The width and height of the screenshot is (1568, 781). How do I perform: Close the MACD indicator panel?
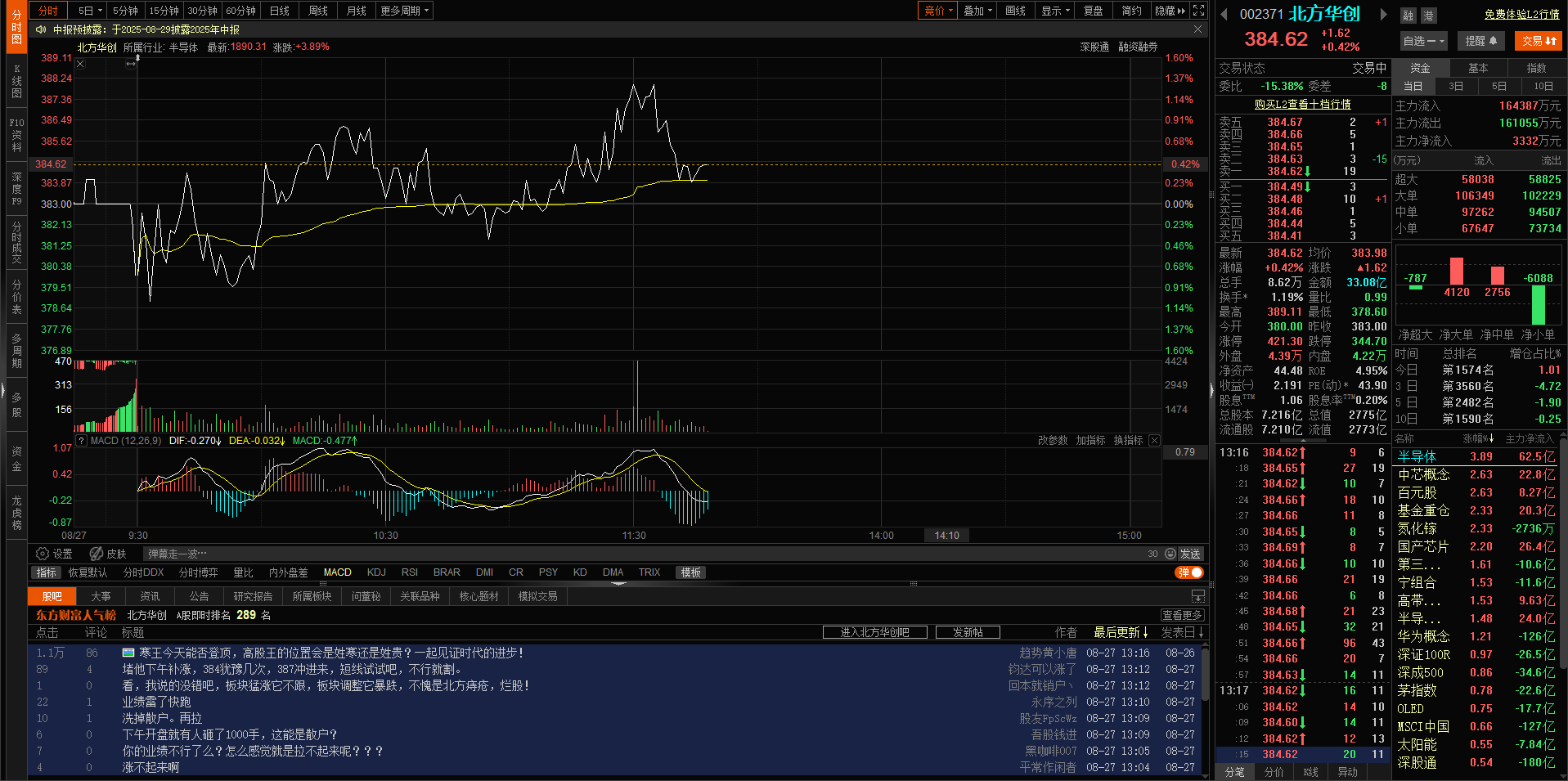pyautogui.click(x=1154, y=440)
